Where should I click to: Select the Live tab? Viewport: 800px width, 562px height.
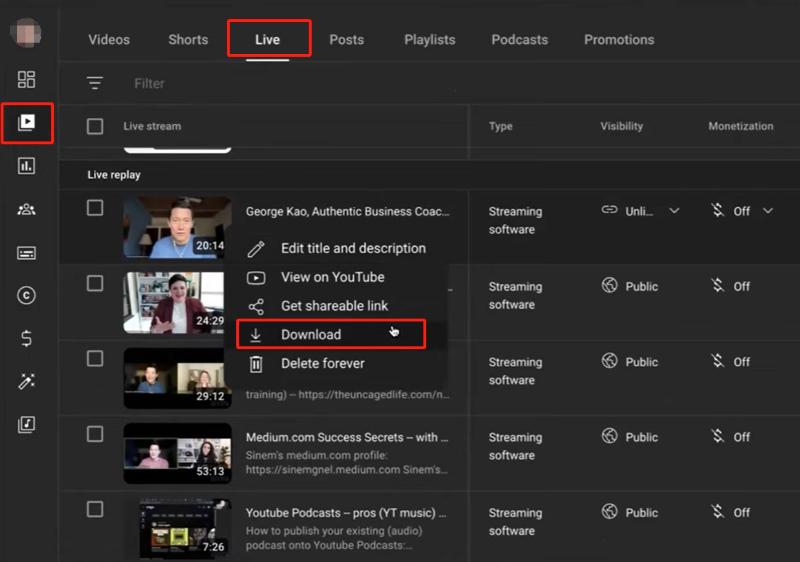point(268,39)
